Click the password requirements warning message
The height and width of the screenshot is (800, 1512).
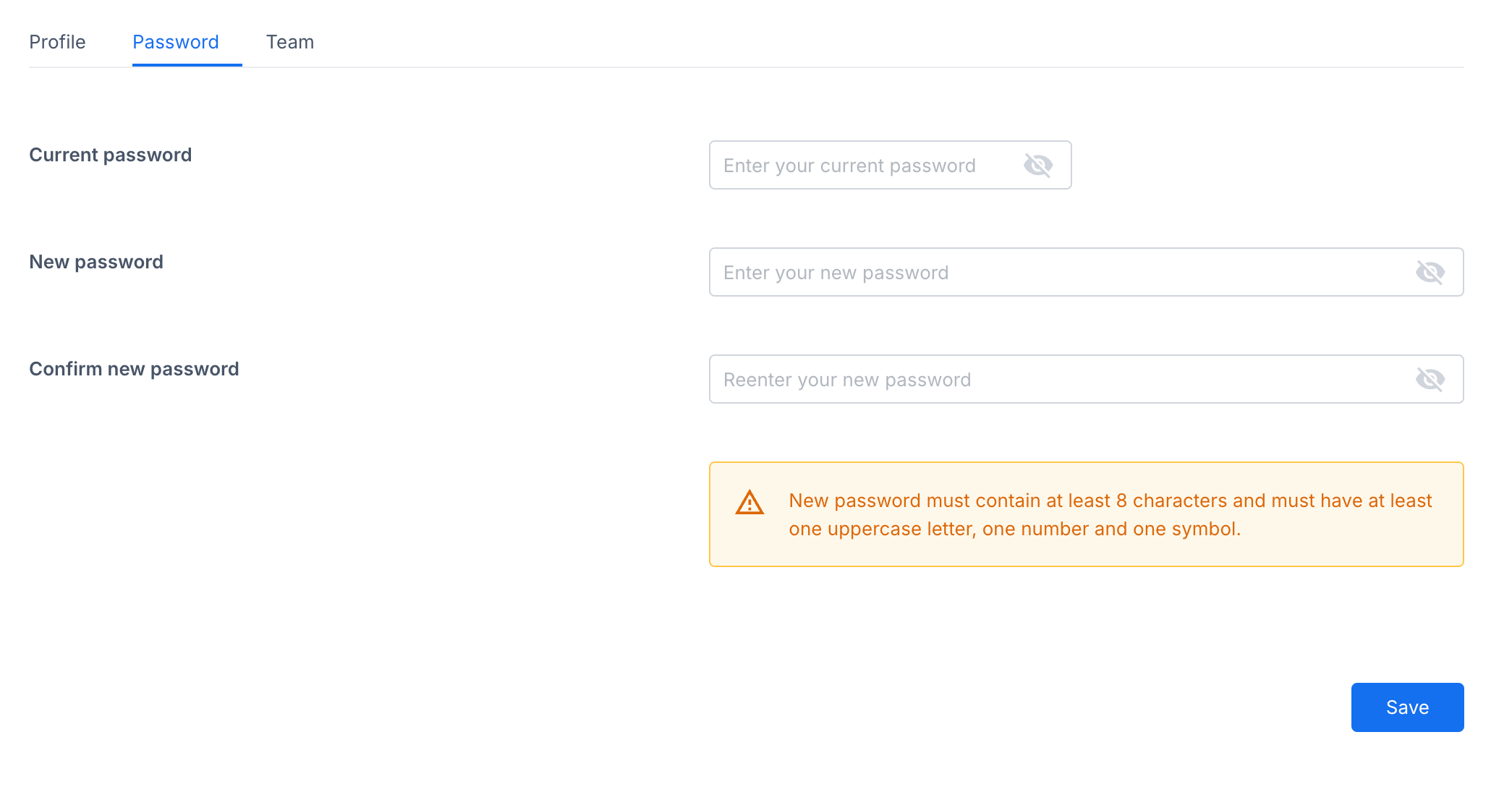pos(1110,514)
